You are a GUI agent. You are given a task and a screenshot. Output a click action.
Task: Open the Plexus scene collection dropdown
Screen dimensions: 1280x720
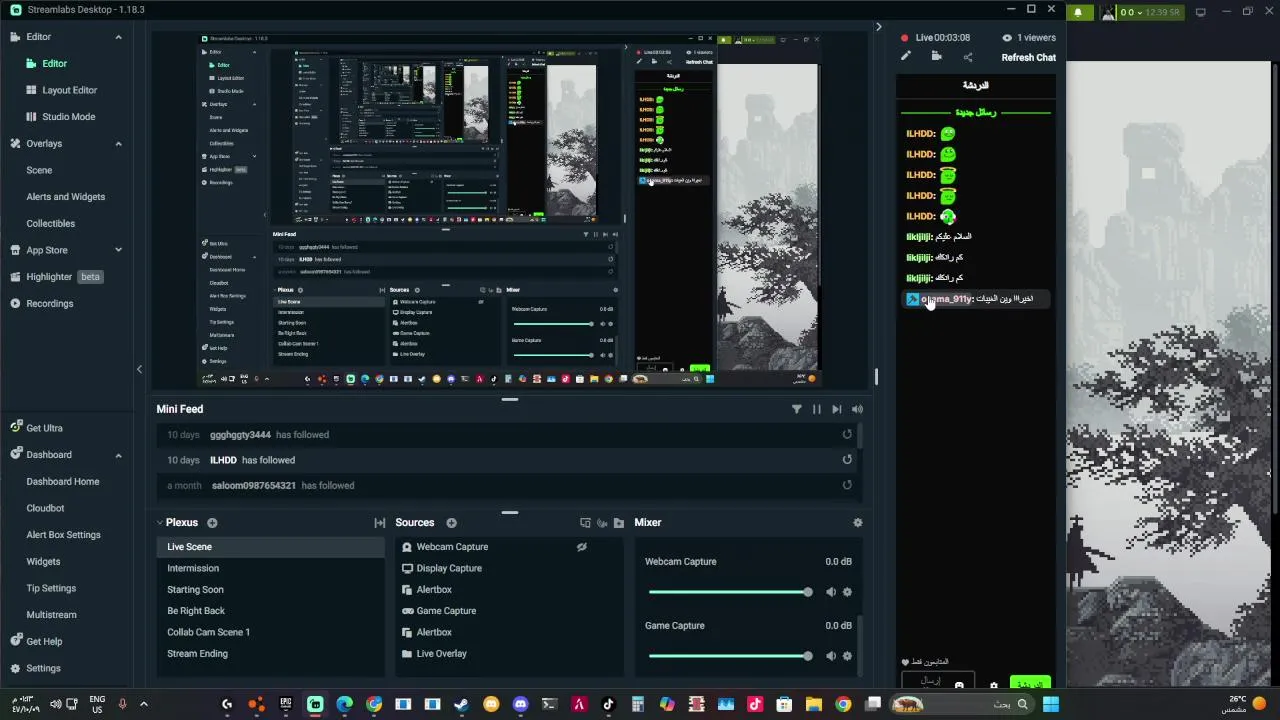(176, 522)
